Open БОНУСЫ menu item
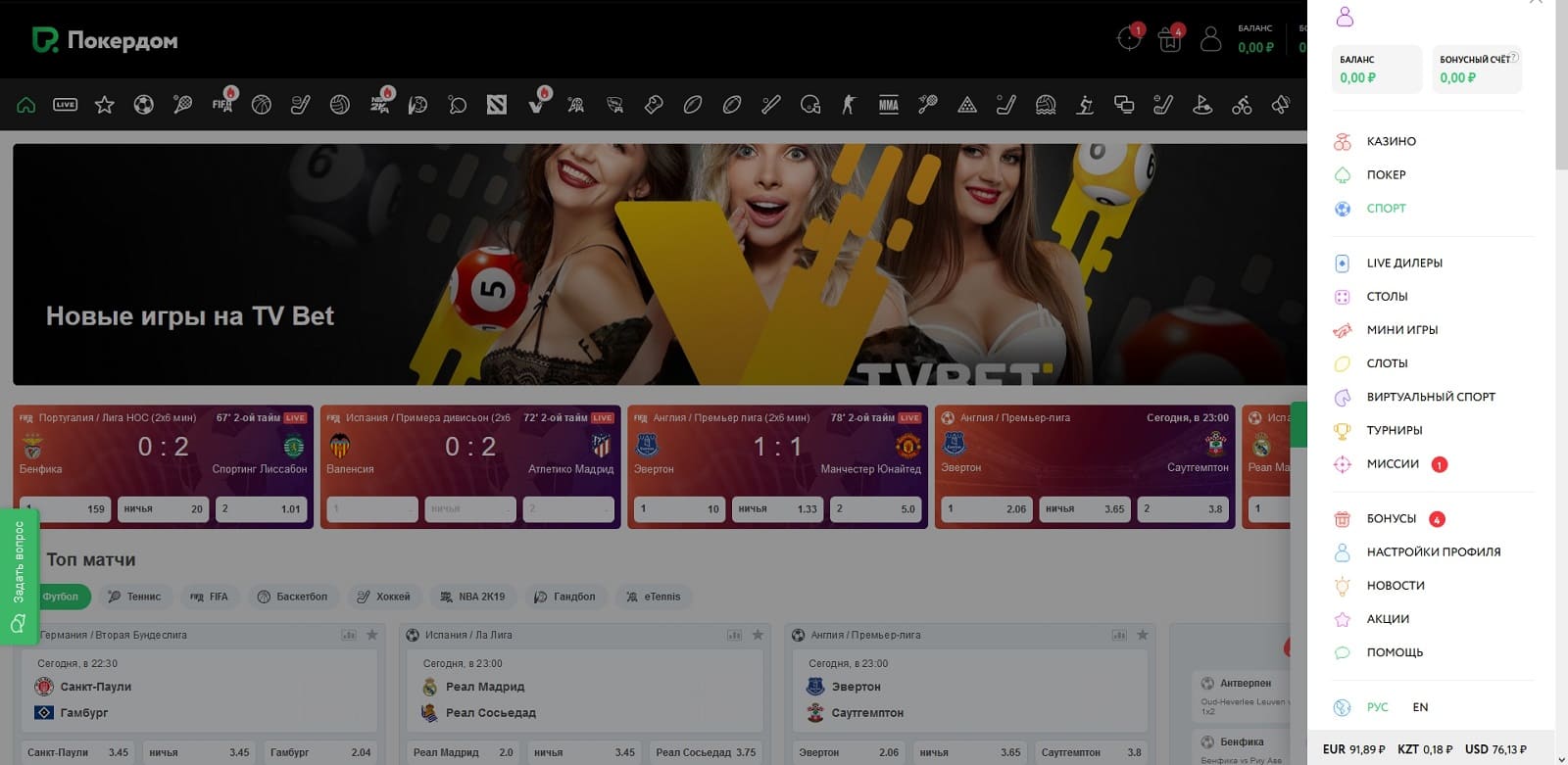 1391,518
